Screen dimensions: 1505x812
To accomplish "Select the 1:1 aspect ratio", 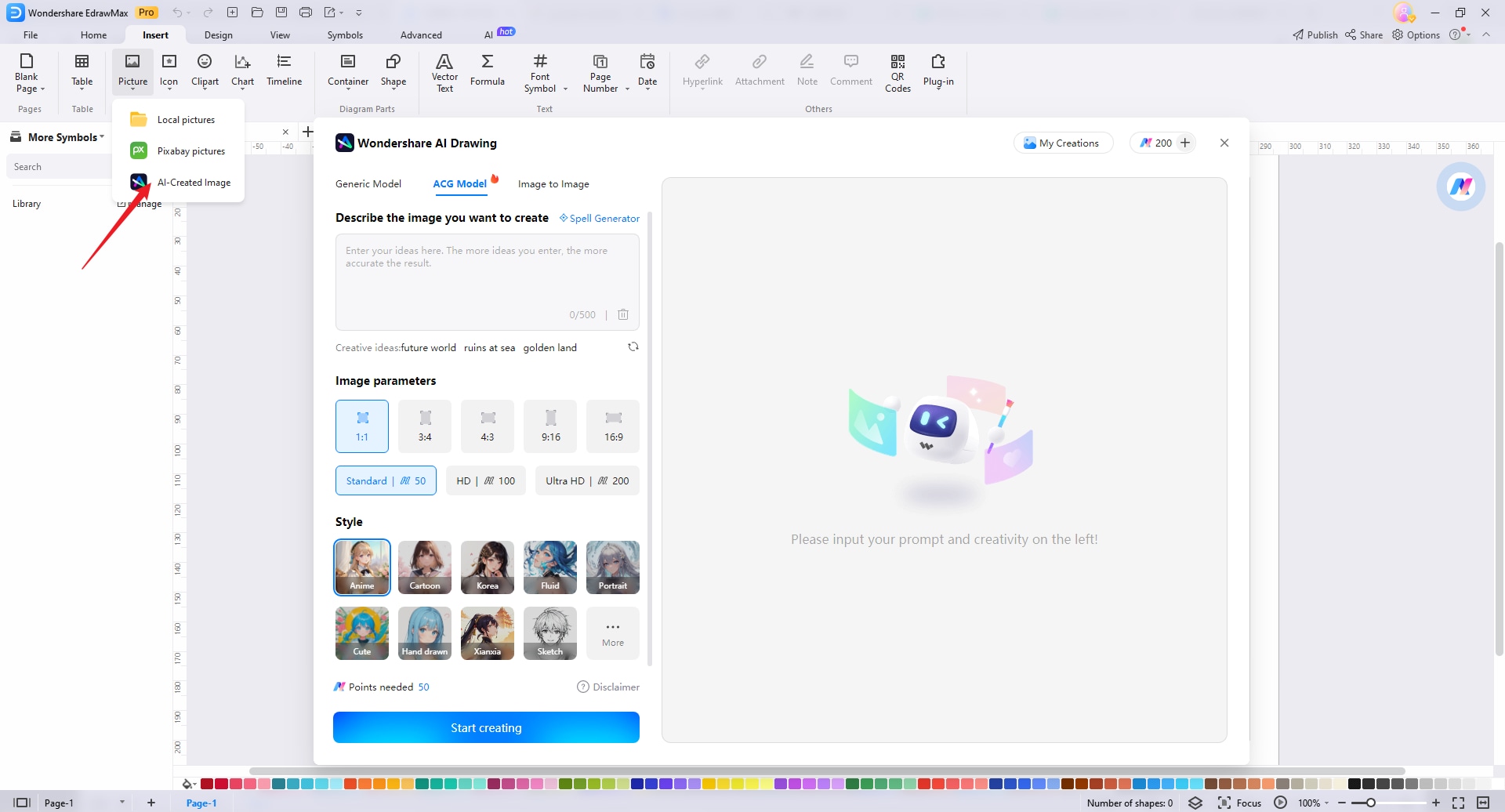I will (x=362, y=426).
